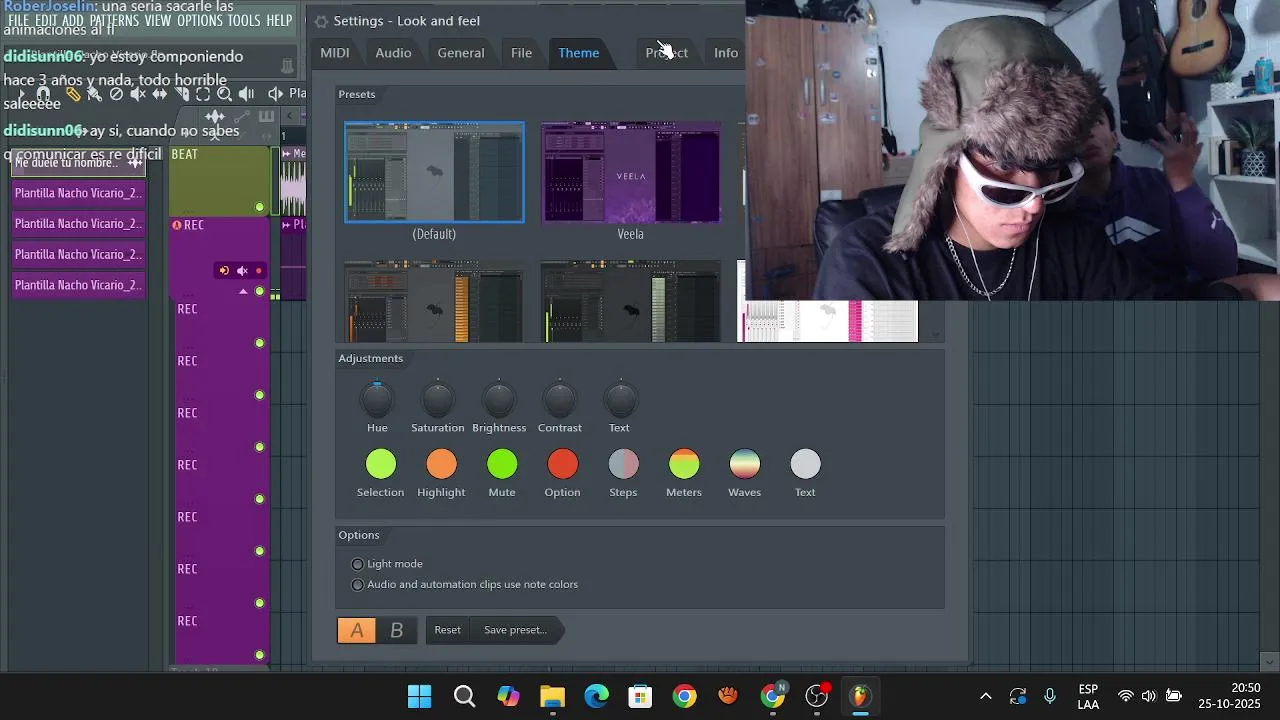Screen dimensions: 1280x720
Task: Enable the Light mode option
Action: [x=387, y=564]
